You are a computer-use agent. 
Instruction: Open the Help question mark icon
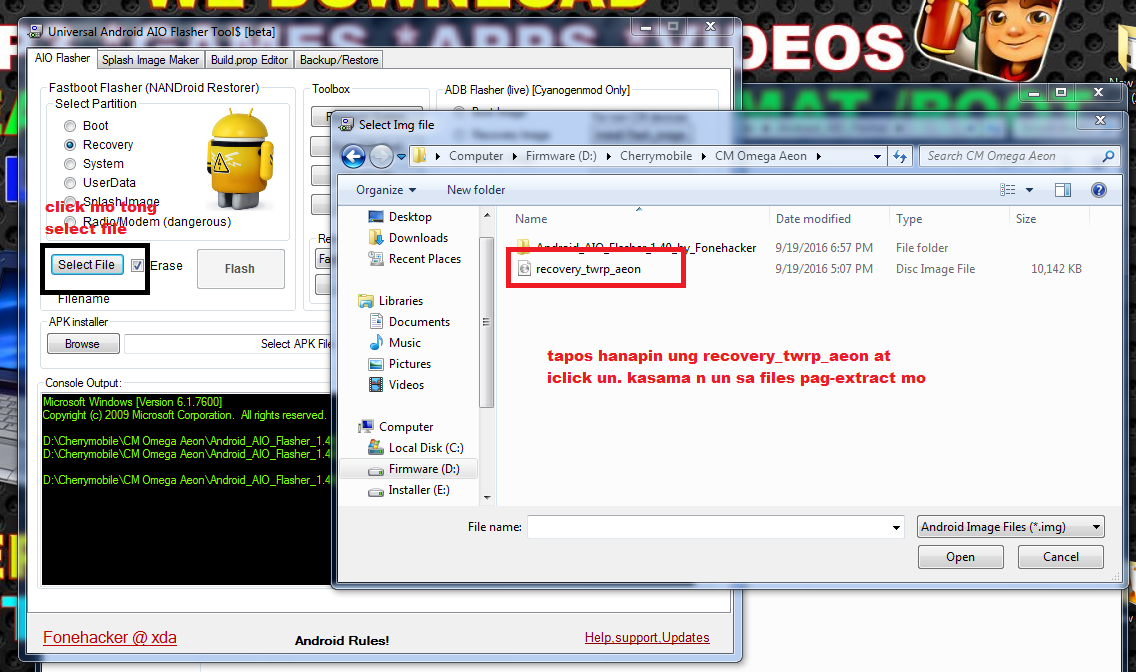(x=1098, y=190)
